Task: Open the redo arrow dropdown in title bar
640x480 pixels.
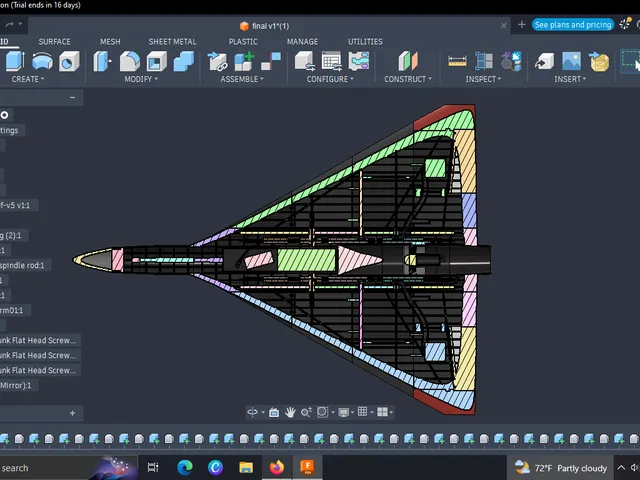Action: (x=20, y=24)
